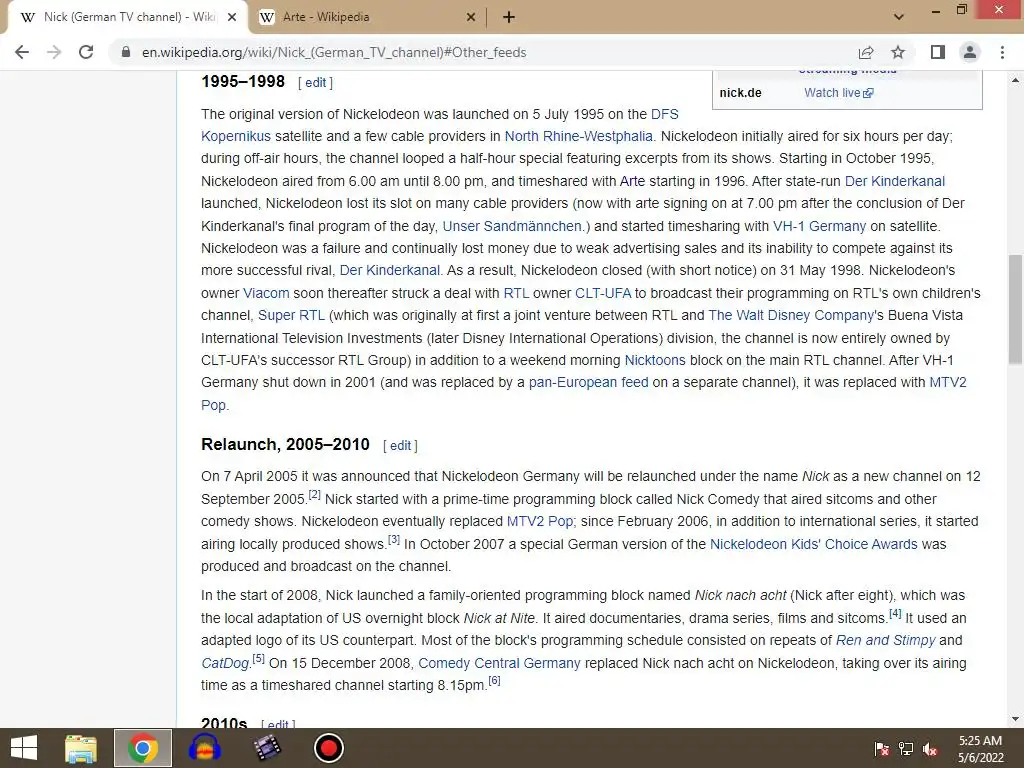The width and height of the screenshot is (1024, 768).
Task: Click the forward navigation arrow
Action: click(x=54, y=52)
